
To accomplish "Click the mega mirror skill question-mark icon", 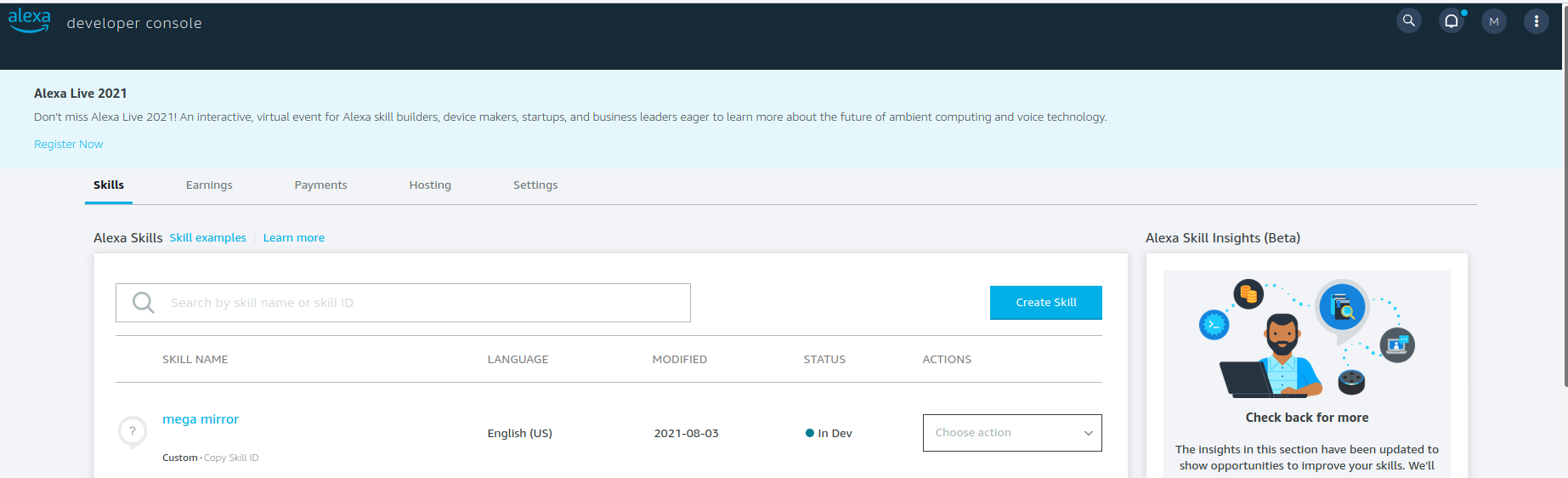I will coord(132,432).
